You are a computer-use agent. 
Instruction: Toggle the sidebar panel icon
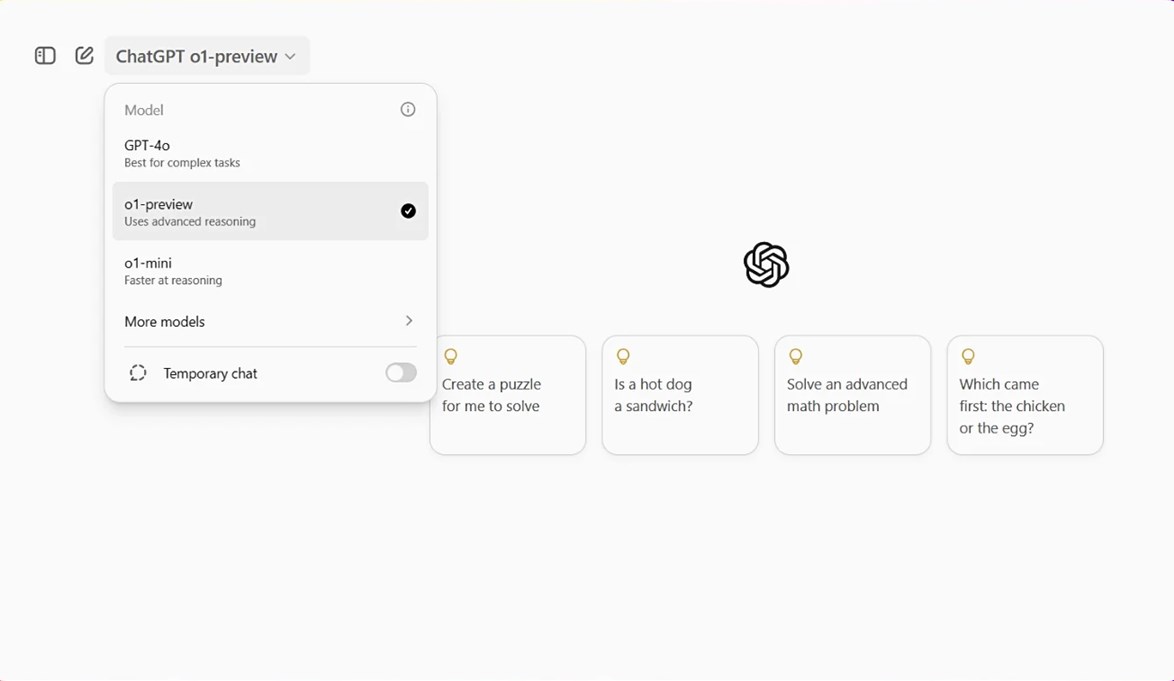[x=45, y=55]
